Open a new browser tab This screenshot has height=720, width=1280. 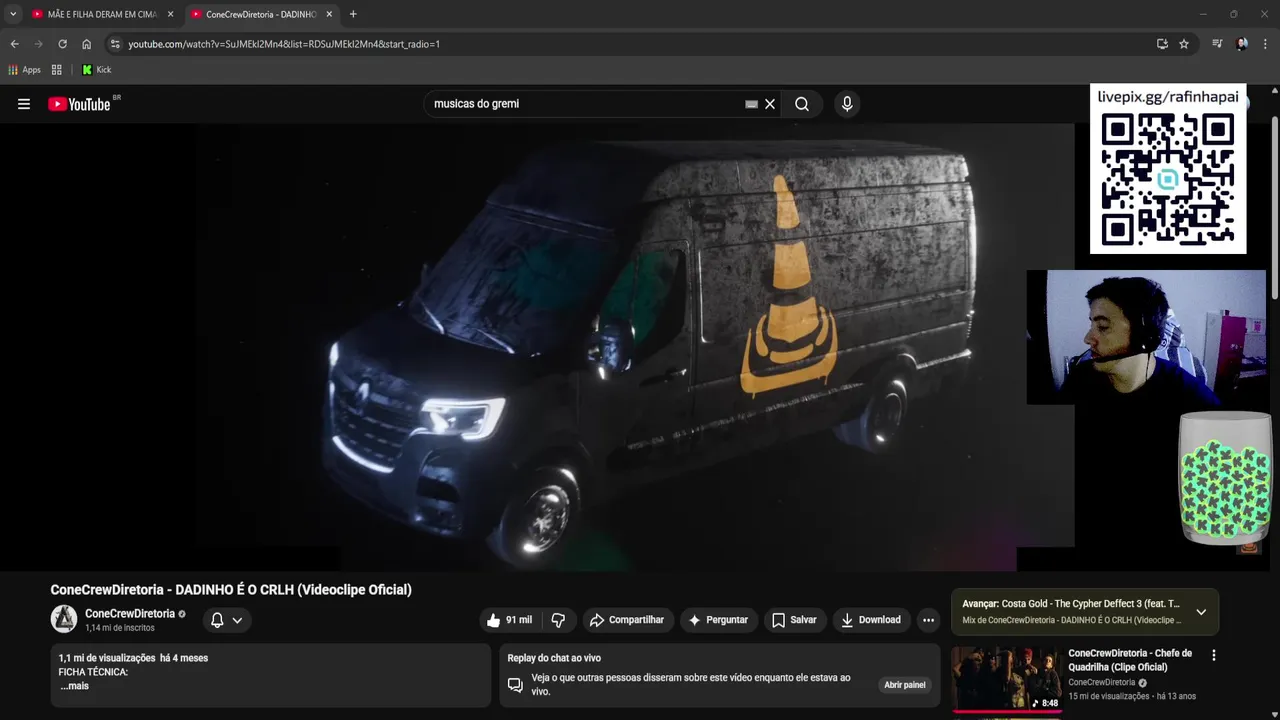point(353,14)
